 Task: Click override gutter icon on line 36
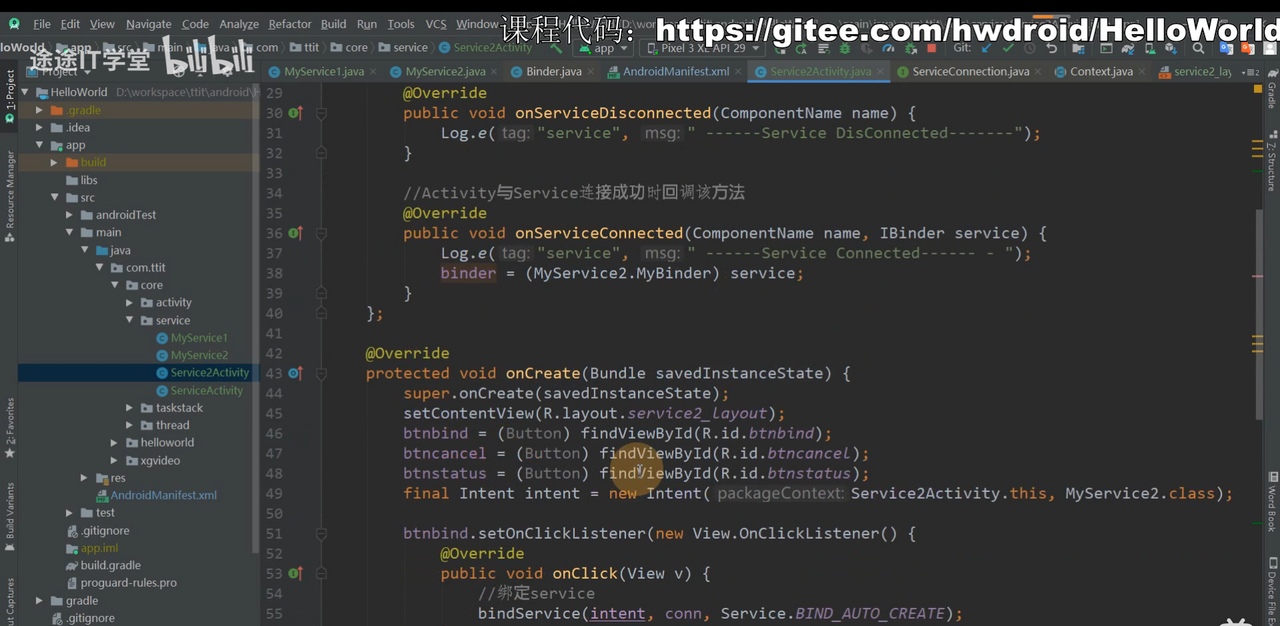tap(296, 233)
